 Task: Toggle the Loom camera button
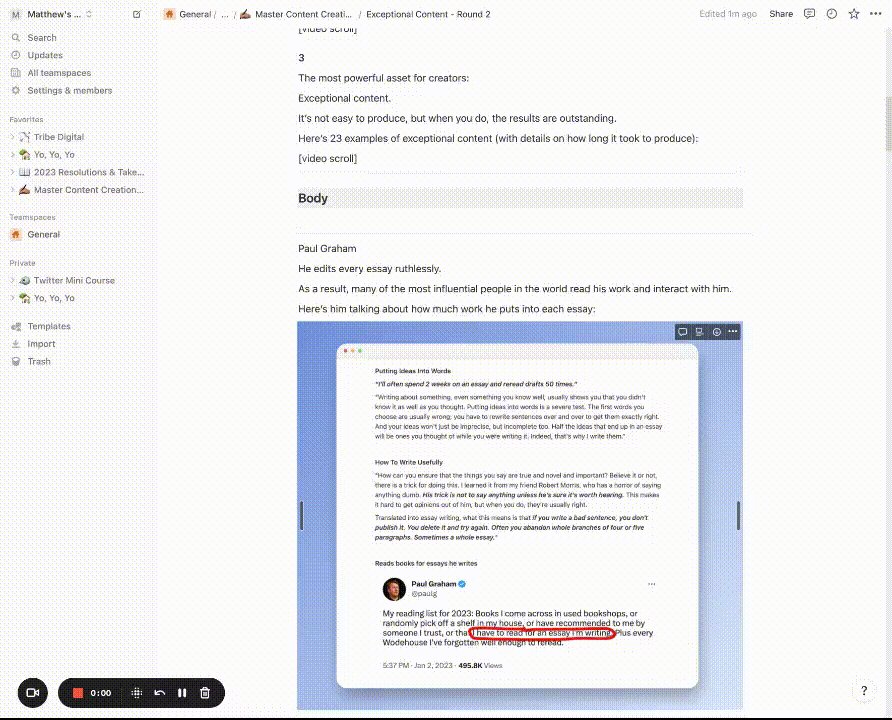tap(33, 693)
